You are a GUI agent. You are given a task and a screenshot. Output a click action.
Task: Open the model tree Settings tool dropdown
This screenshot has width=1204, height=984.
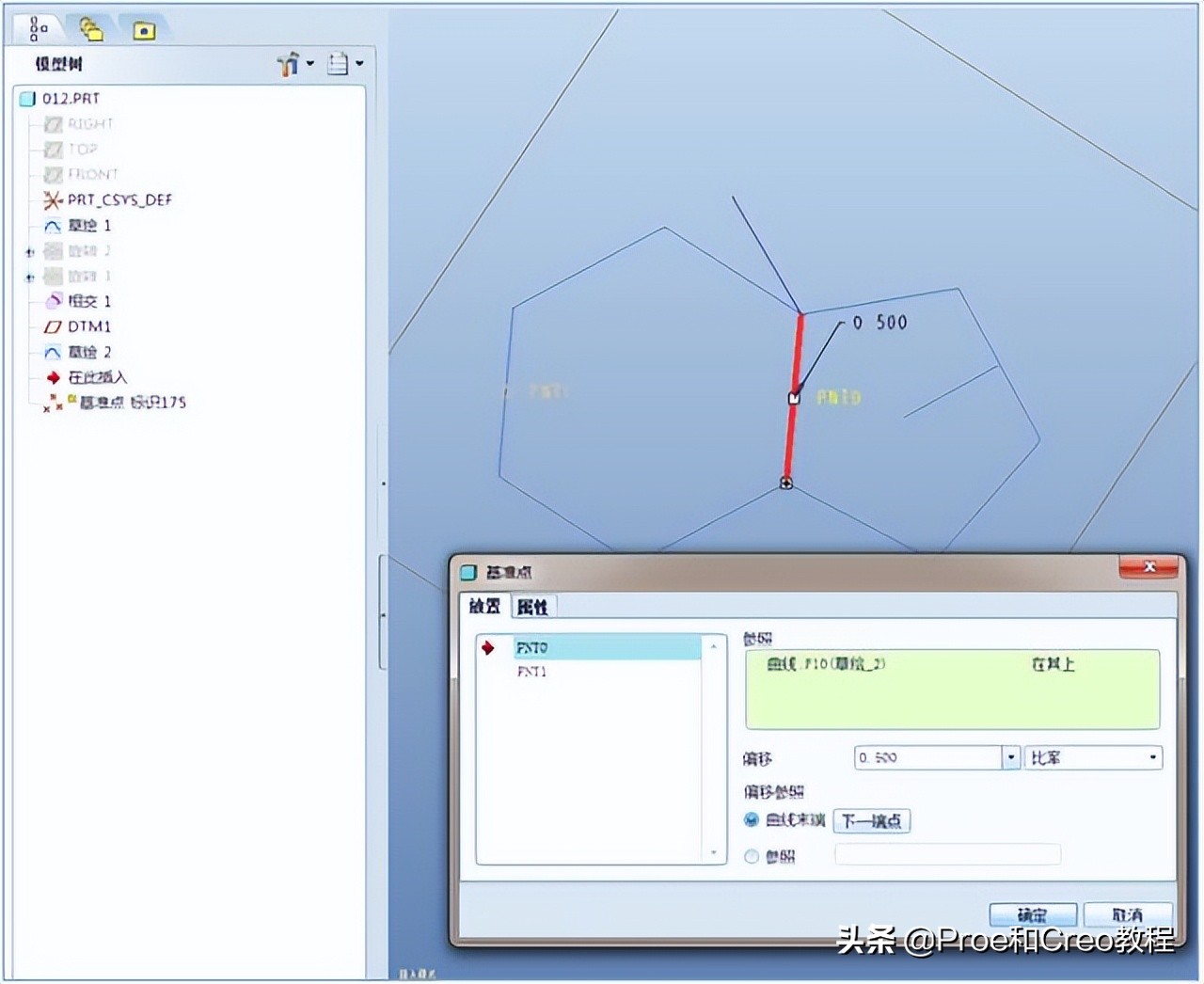[293, 64]
